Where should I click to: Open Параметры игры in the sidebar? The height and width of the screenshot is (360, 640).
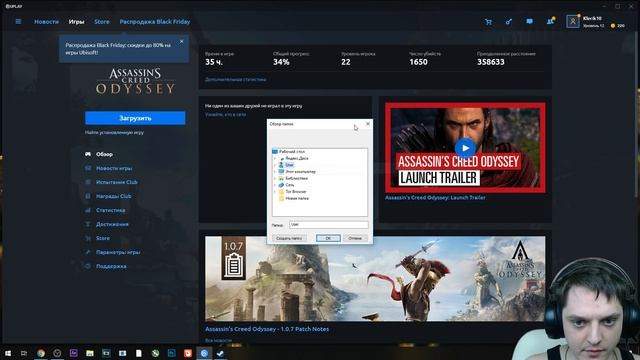118,252
